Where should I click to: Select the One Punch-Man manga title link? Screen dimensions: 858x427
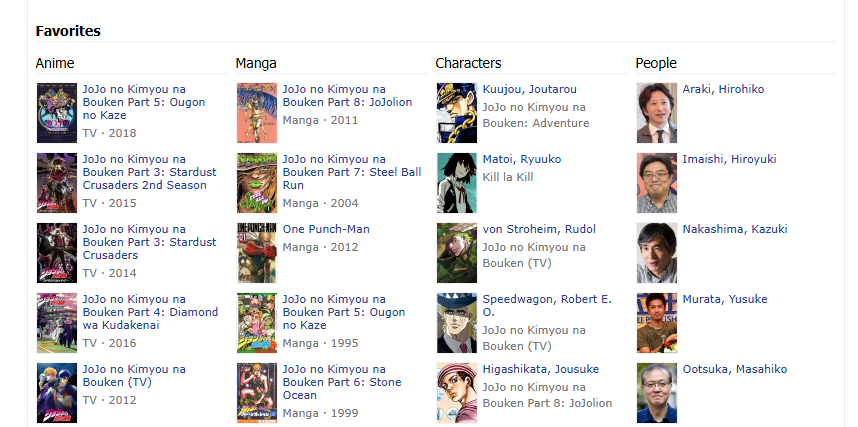pos(326,229)
